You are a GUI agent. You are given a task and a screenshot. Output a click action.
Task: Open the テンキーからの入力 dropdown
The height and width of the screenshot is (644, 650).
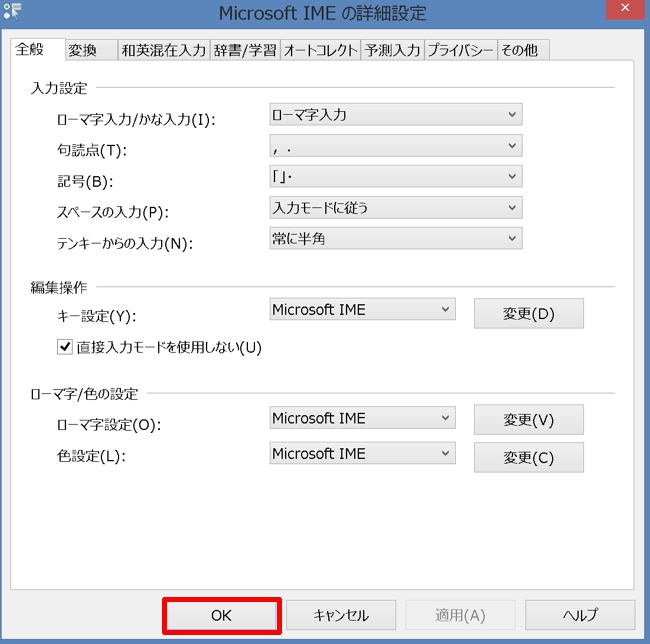396,238
